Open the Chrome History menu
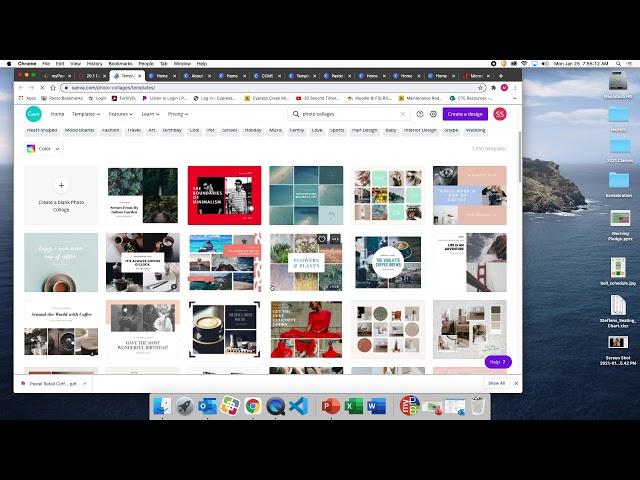Viewport: 640px width, 480px height. click(x=94, y=64)
